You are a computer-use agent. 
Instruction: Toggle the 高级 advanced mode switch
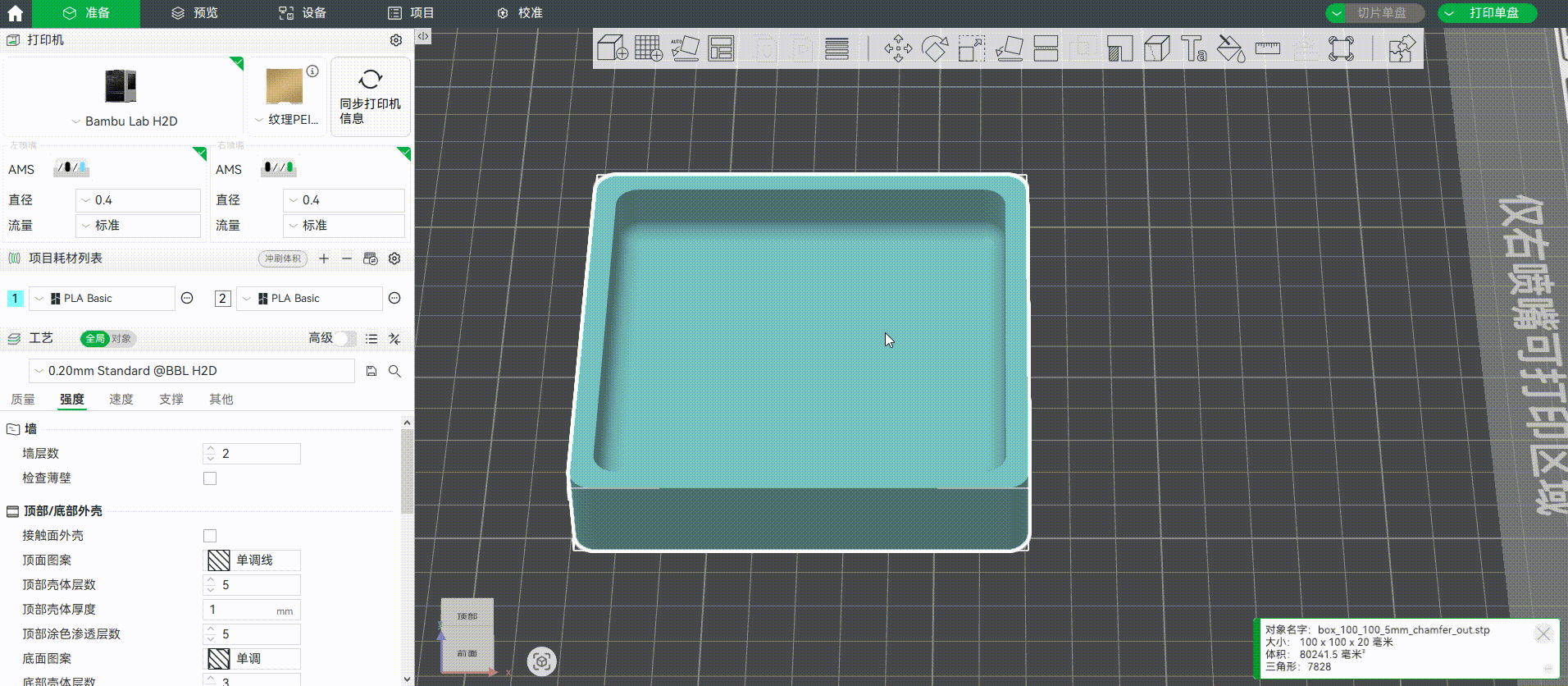(x=345, y=338)
